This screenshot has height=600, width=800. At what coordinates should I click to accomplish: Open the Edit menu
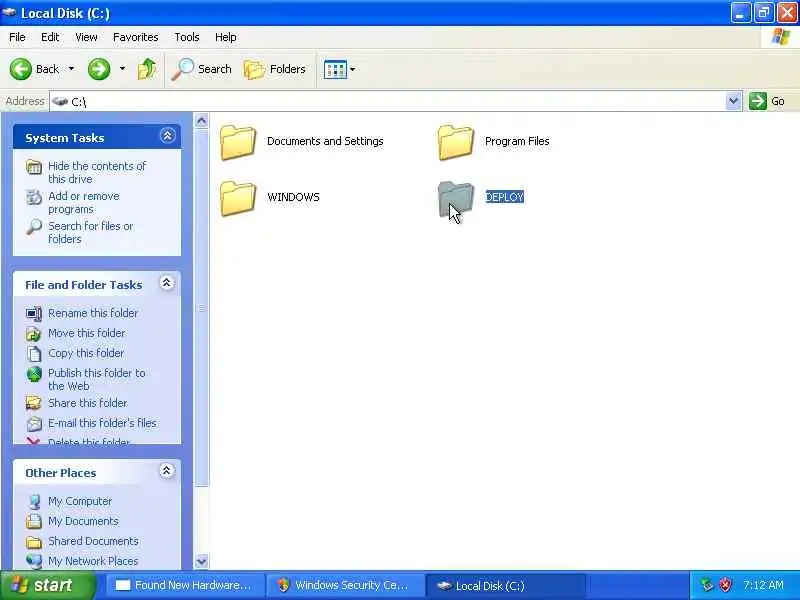[x=50, y=37]
